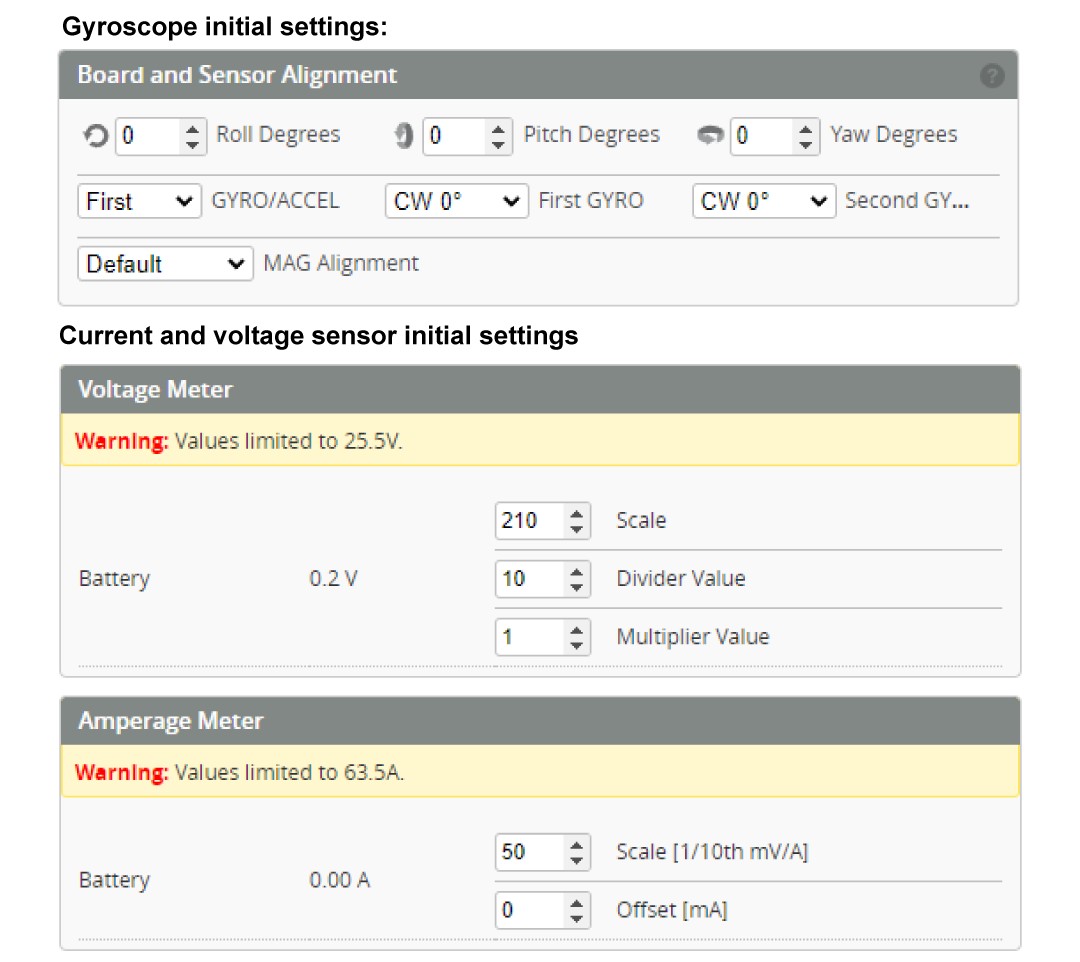This screenshot has height=962, width=1080.
Task: Click the Roll Degrees label
Action: click(278, 134)
